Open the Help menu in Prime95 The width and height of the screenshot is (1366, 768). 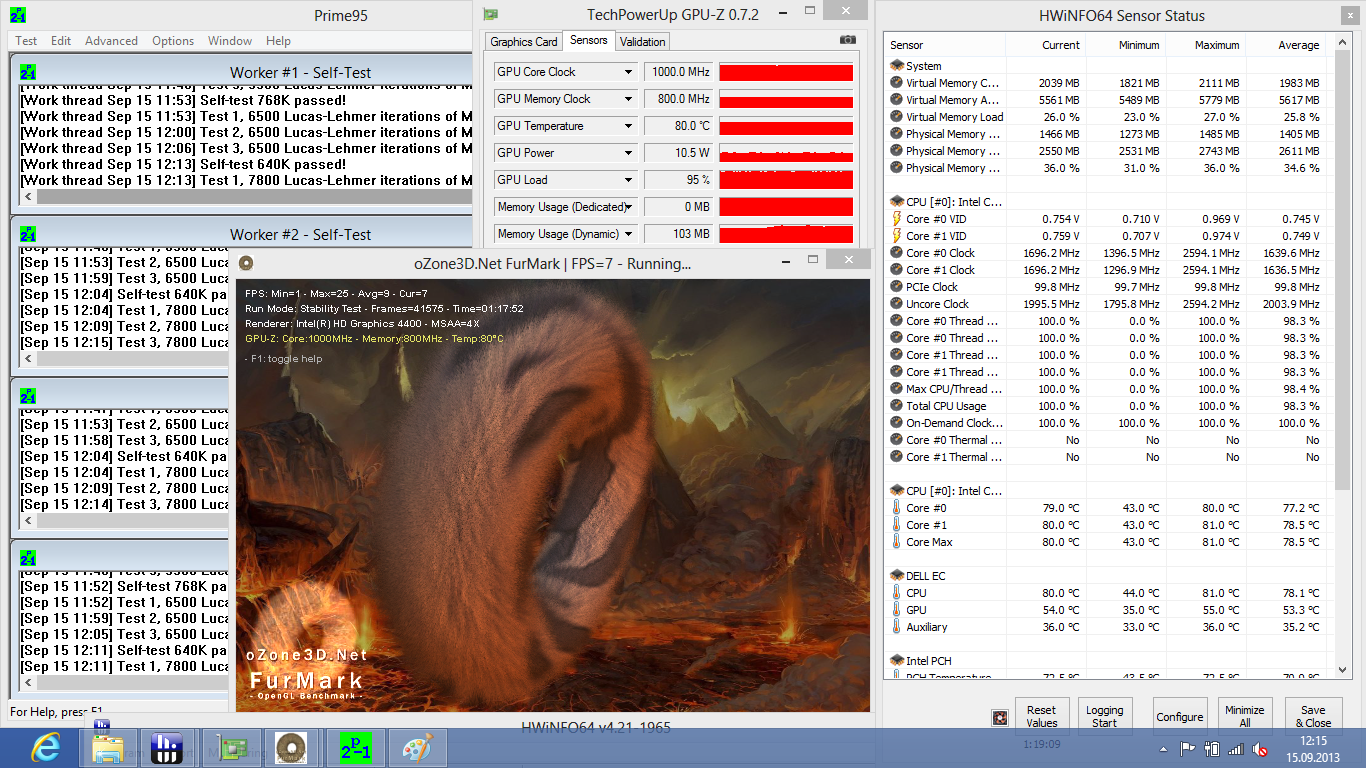[x=278, y=41]
